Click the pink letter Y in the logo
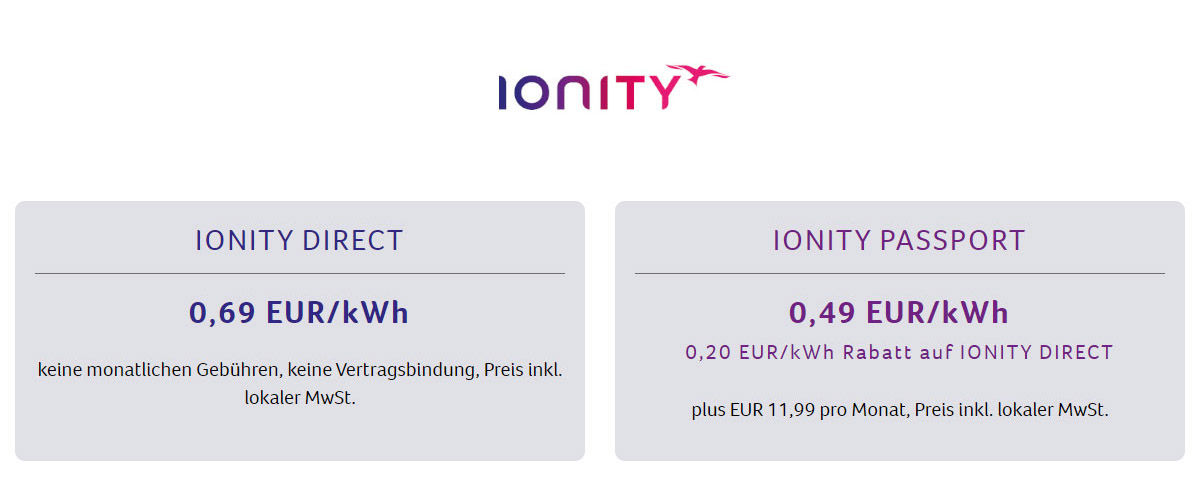This screenshot has width=1201, height=494. (664, 93)
